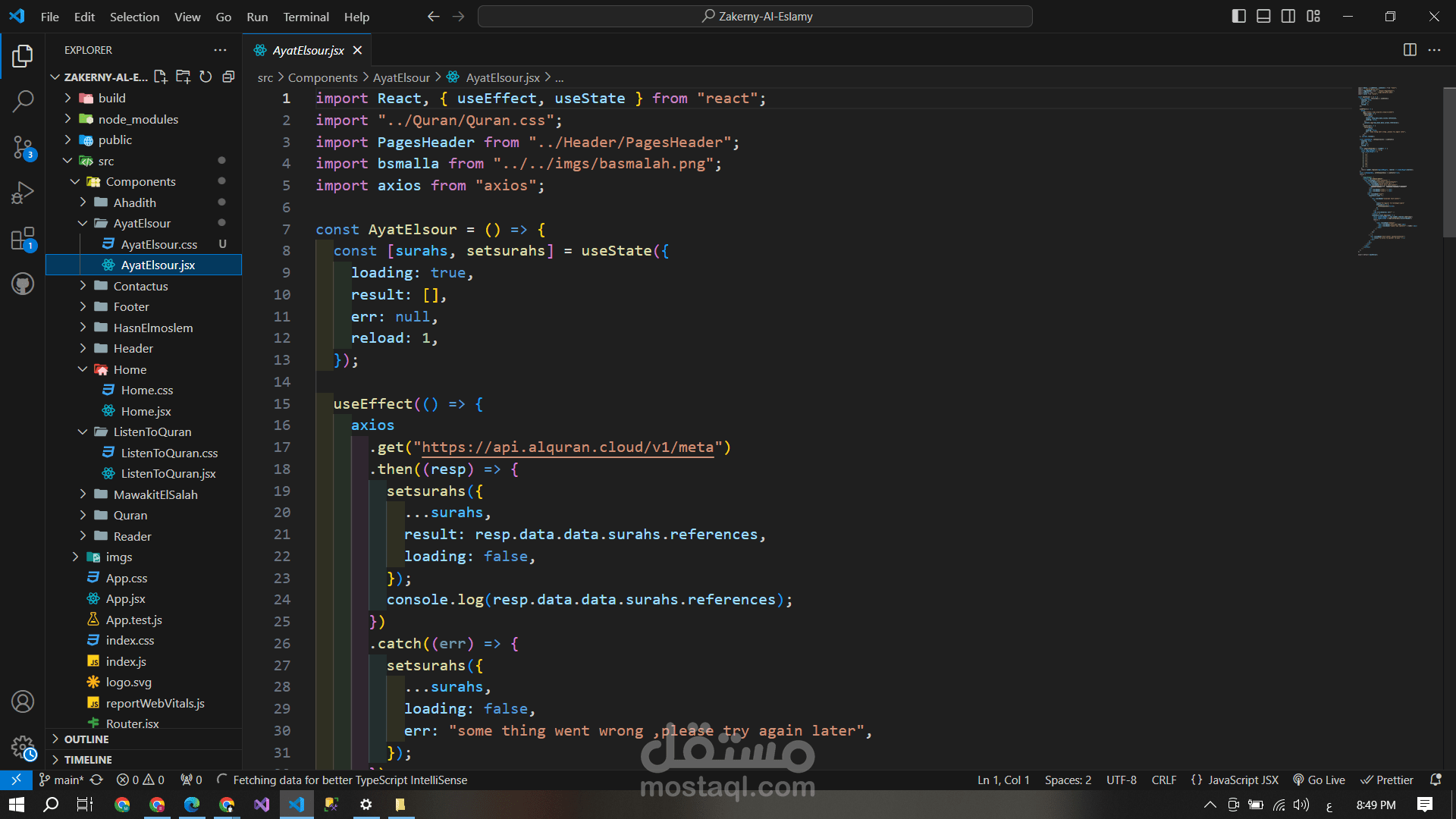Click Components breadcrumb in editor path
Screen dimensions: 1456x819
coord(322,77)
